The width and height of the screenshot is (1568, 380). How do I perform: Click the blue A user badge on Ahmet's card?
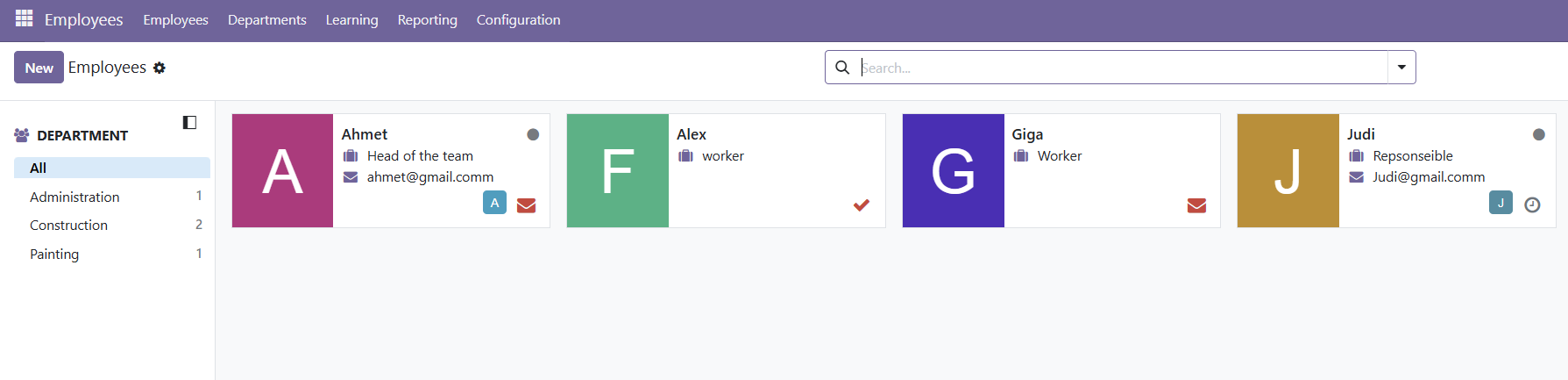click(x=494, y=203)
